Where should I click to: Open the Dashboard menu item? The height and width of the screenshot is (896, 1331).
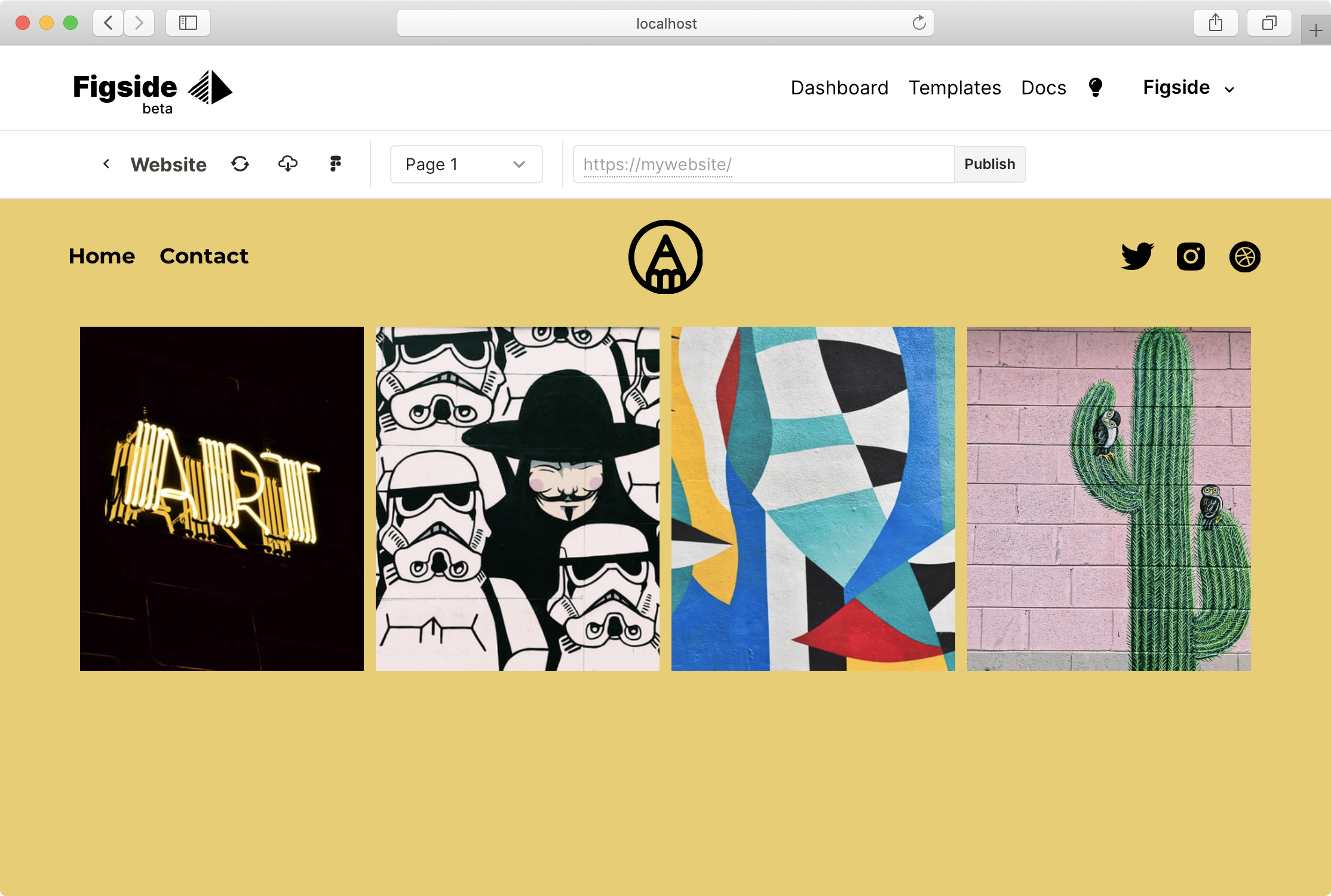[839, 88]
